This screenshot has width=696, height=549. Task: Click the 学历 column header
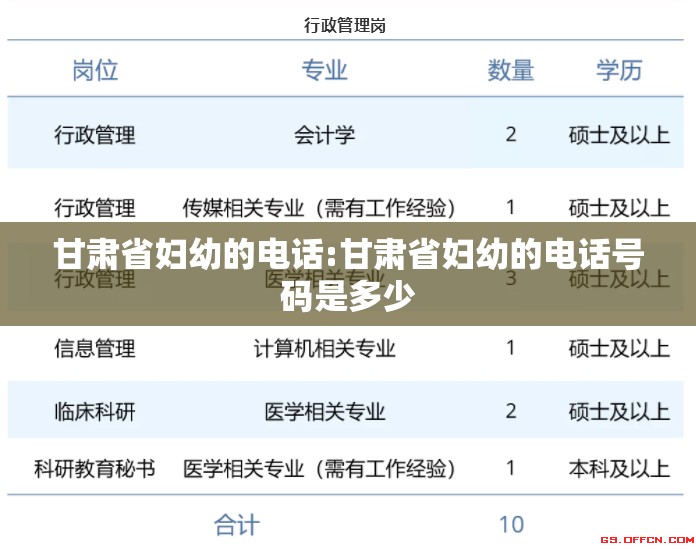coord(619,70)
